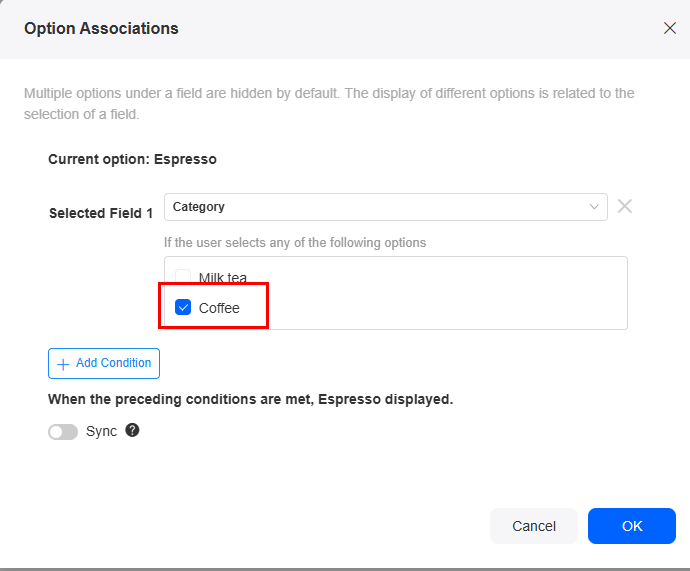Select the Coffee option label
690x571 pixels.
pyautogui.click(x=219, y=308)
